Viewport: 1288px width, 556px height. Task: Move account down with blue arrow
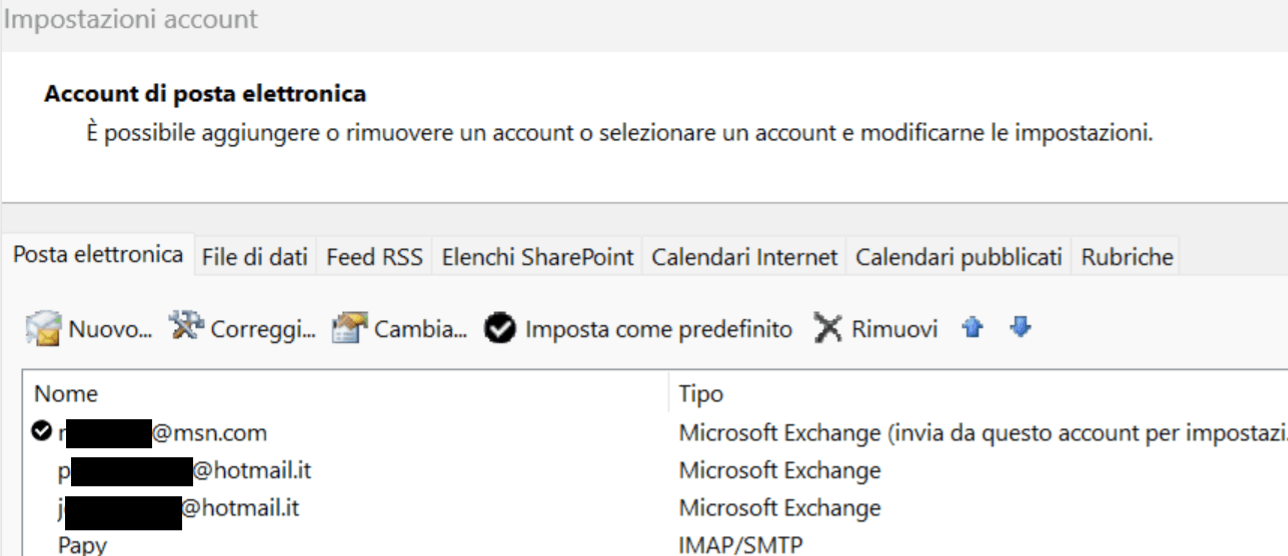pyautogui.click(x=1020, y=328)
